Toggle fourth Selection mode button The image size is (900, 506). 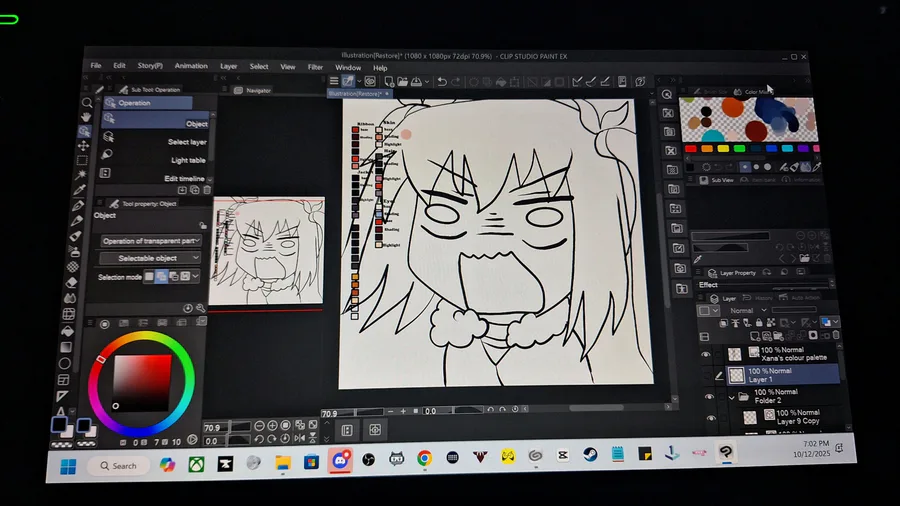point(185,277)
